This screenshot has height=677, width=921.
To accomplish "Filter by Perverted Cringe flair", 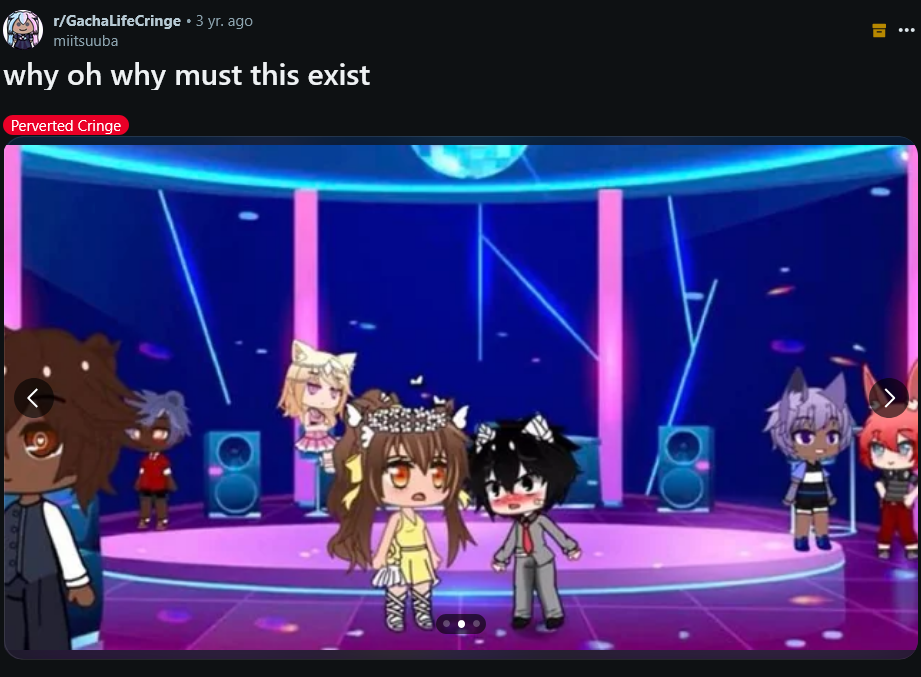I will (x=66, y=126).
